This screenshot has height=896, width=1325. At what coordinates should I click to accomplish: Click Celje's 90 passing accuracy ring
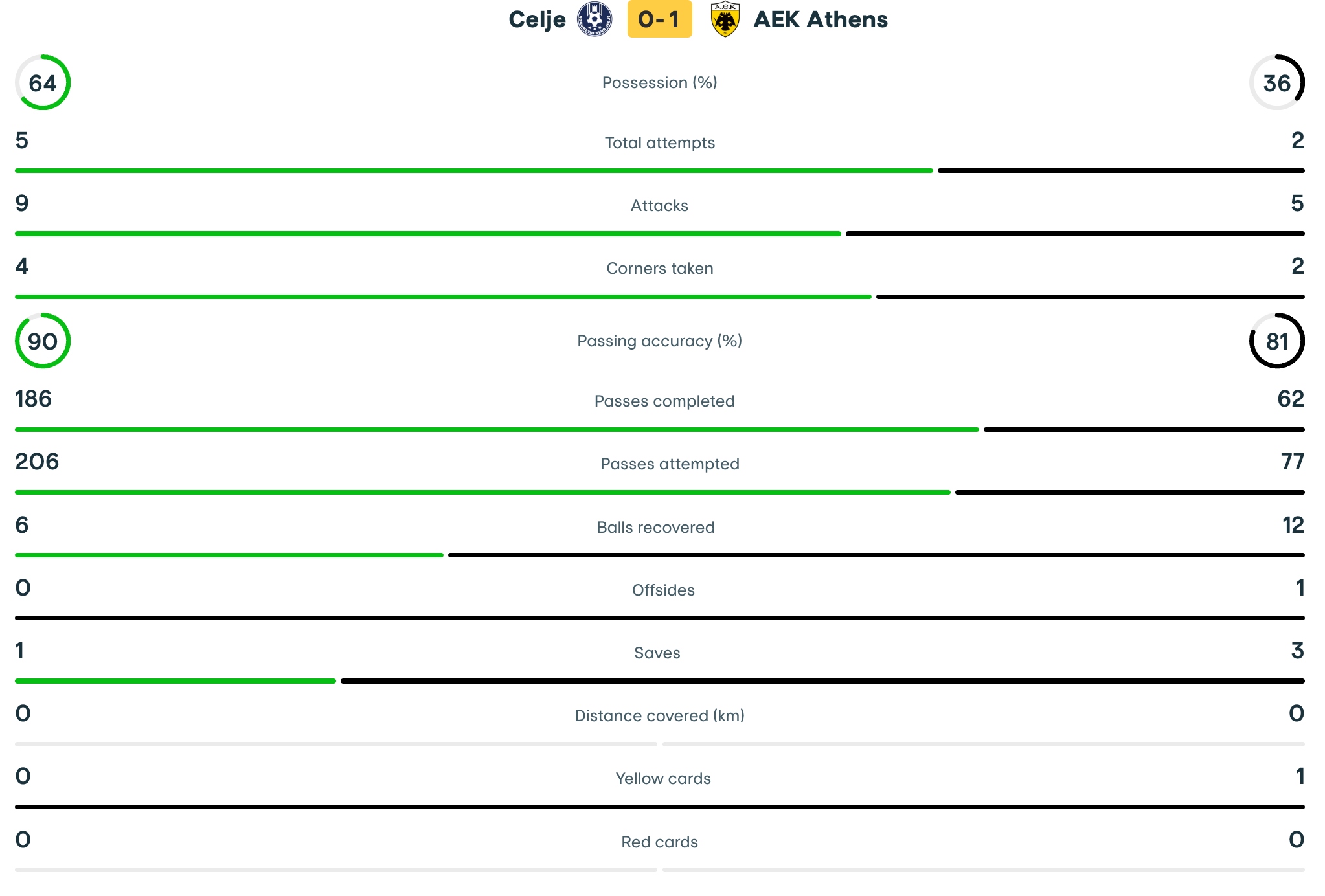click(x=43, y=341)
